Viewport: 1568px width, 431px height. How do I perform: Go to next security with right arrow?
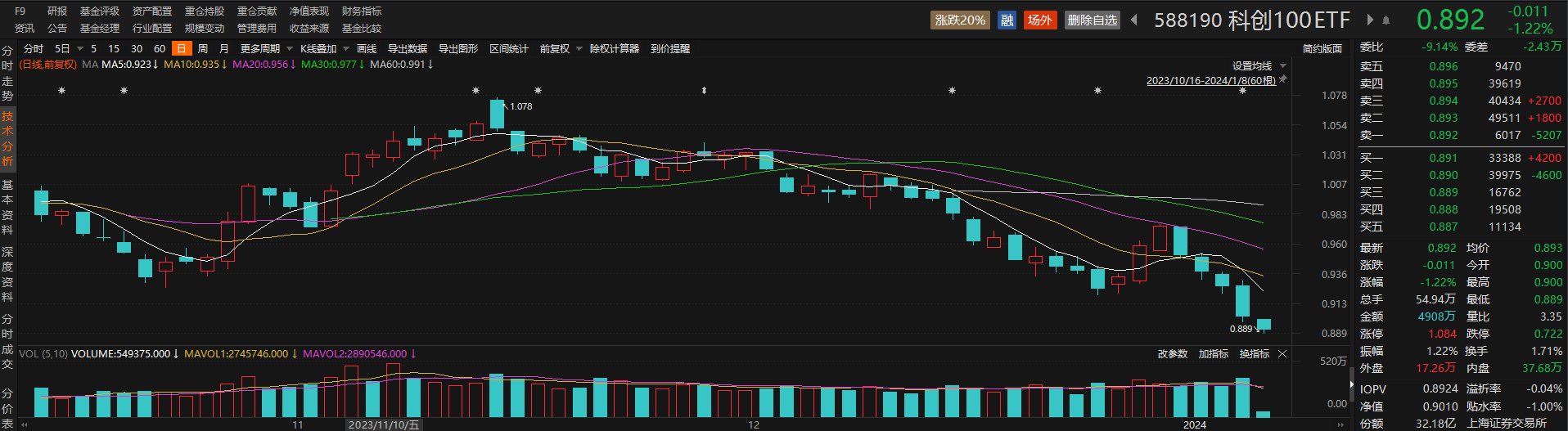(1370, 20)
